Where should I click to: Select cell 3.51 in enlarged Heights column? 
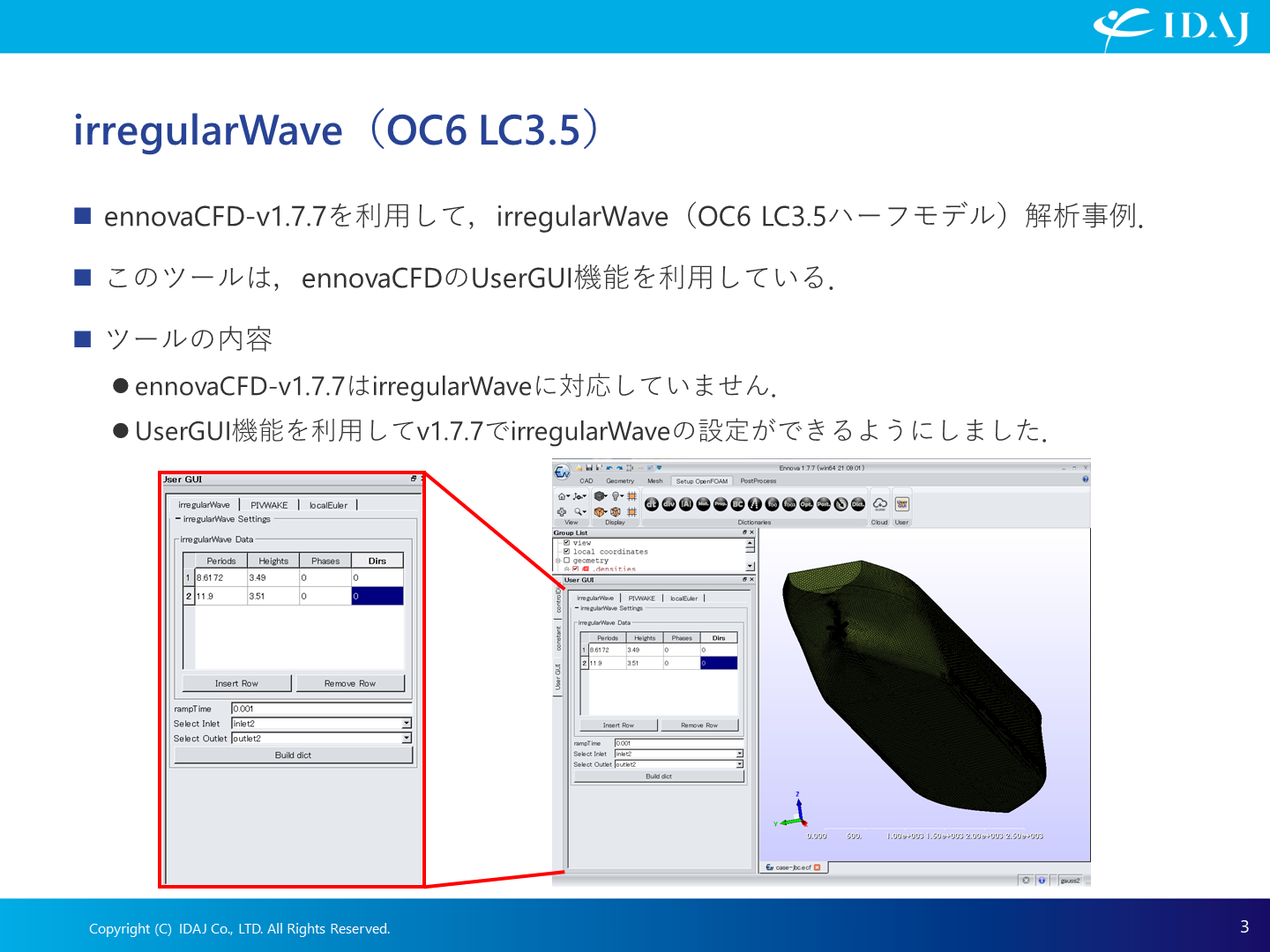point(273,596)
